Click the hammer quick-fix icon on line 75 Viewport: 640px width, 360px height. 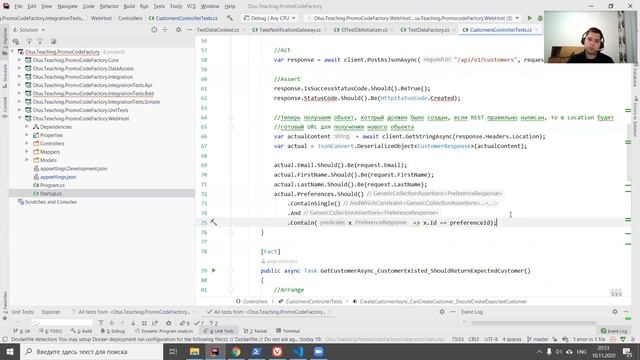(x=213, y=222)
